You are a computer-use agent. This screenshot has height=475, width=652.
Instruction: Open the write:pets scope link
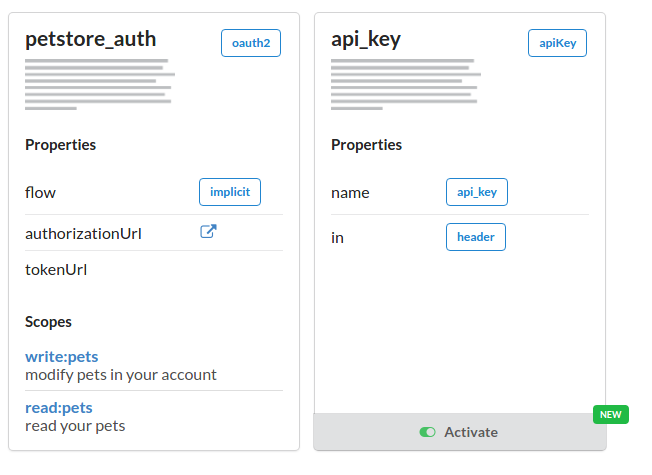pos(62,356)
